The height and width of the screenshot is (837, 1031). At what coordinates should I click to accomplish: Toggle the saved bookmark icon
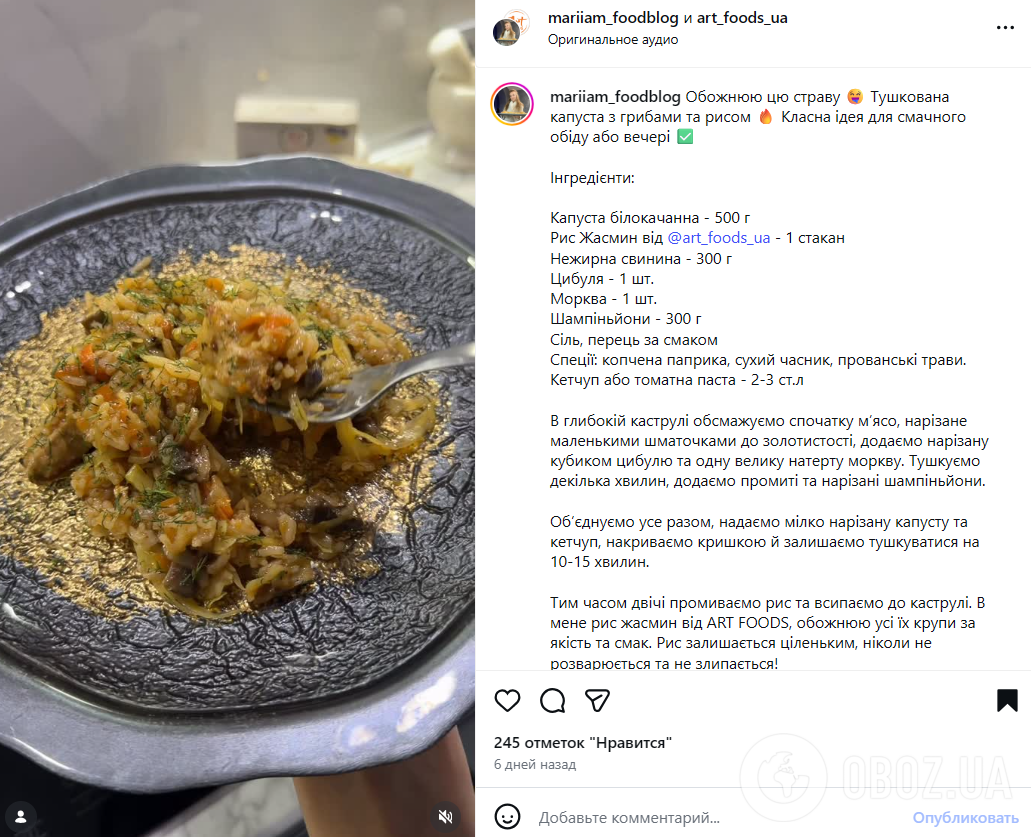point(1007,700)
